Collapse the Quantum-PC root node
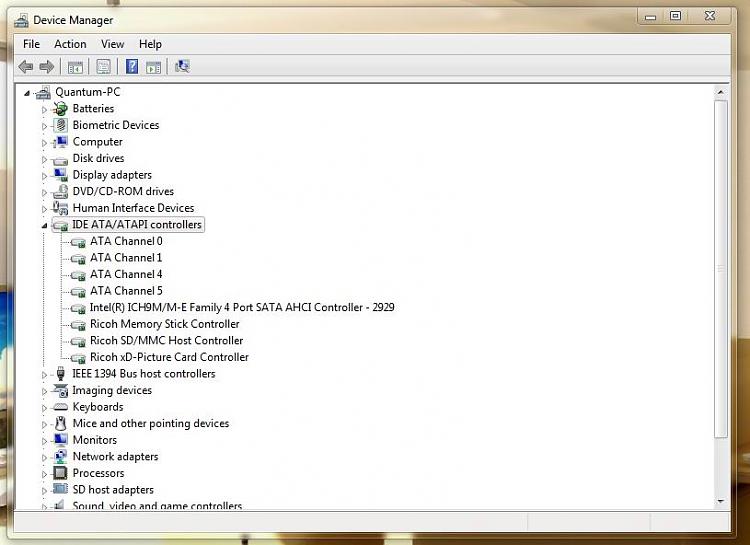The height and width of the screenshot is (545, 750). [27, 93]
